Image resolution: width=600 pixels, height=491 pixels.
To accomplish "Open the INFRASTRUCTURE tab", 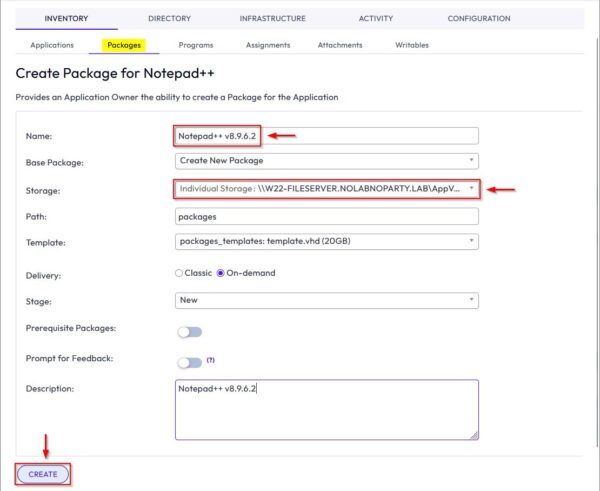I will click(272, 18).
